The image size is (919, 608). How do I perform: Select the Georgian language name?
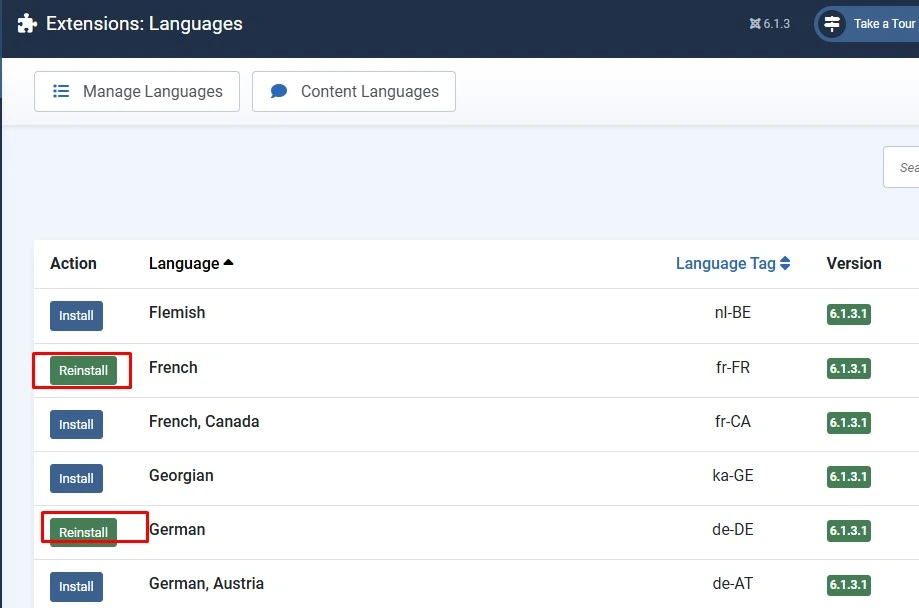click(181, 475)
